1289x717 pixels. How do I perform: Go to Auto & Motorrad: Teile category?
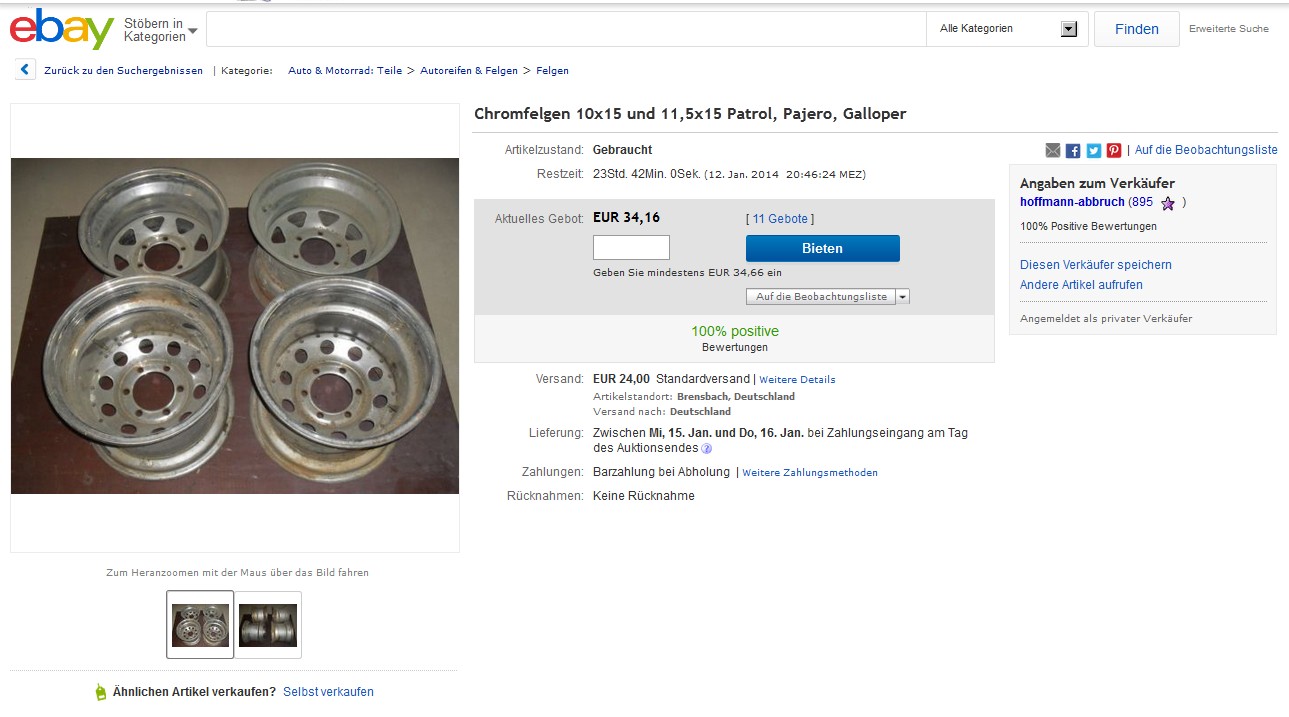coord(345,71)
